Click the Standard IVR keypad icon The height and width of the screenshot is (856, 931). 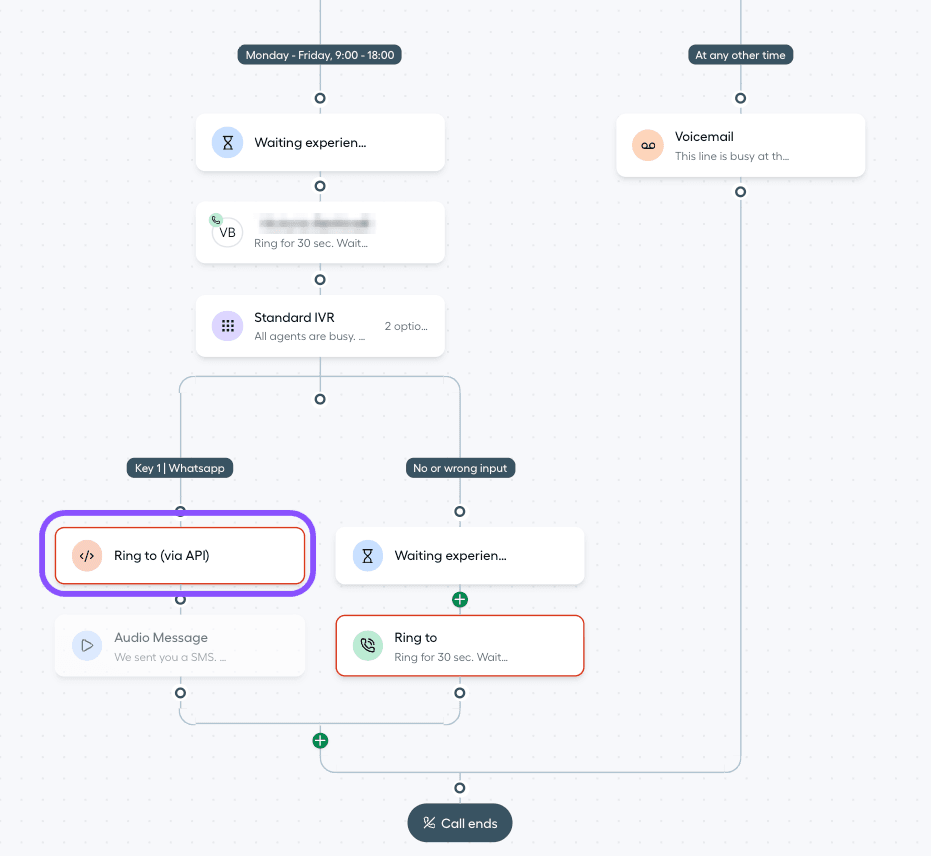tap(227, 326)
